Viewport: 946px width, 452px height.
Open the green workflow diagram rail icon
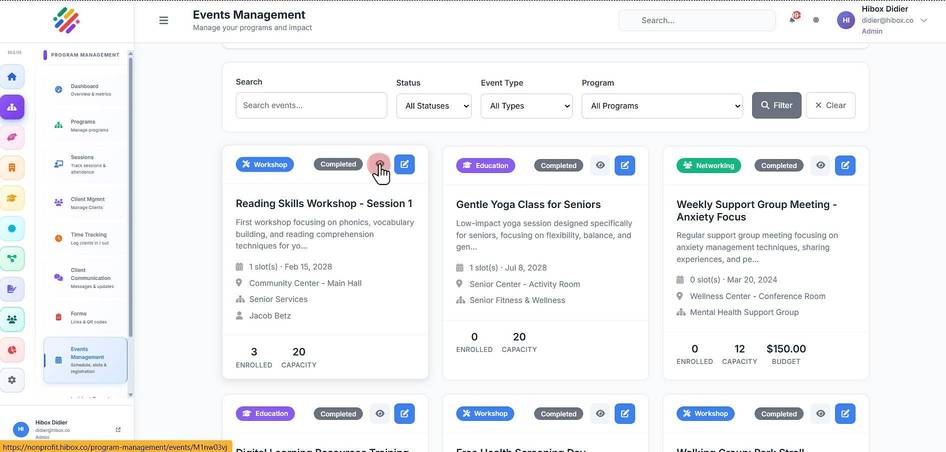click(12, 259)
